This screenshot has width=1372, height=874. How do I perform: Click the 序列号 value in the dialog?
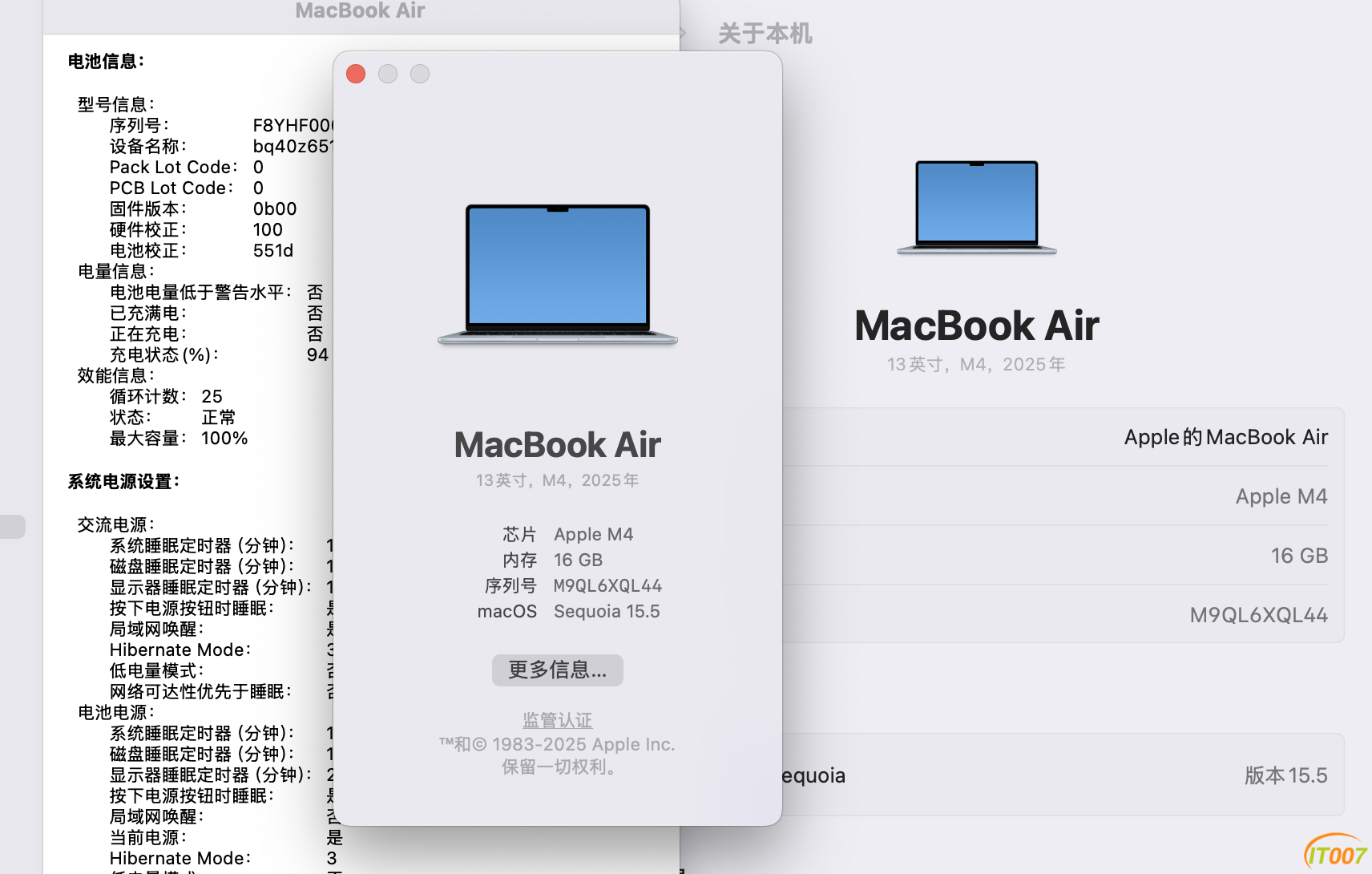[607, 586]
